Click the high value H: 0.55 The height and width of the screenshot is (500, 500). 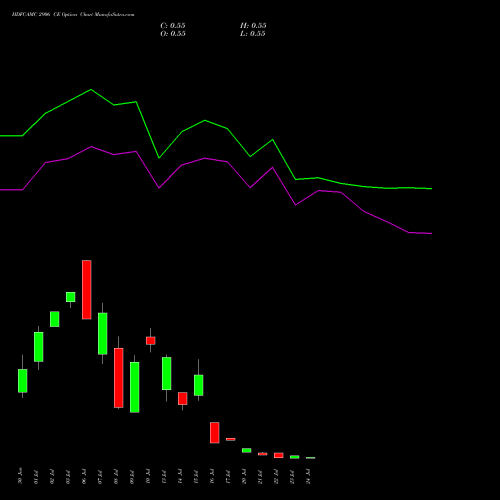253,26
